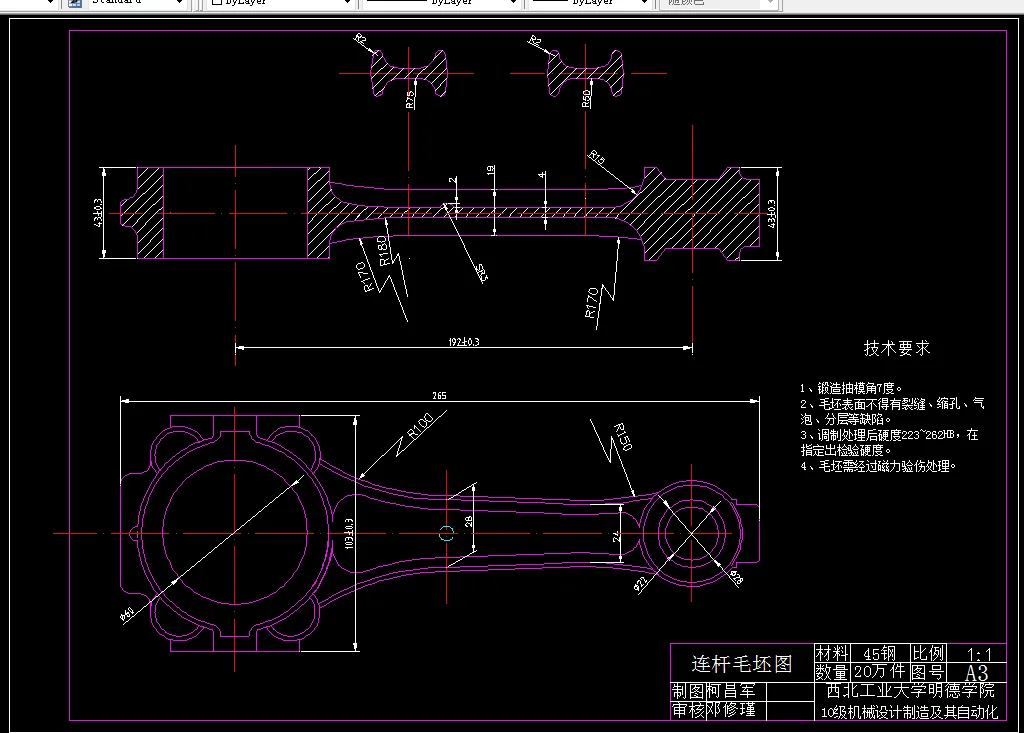Click the 19 thickness dimension text
This screenshot has height=733, width=1024.
pos(490,171)
